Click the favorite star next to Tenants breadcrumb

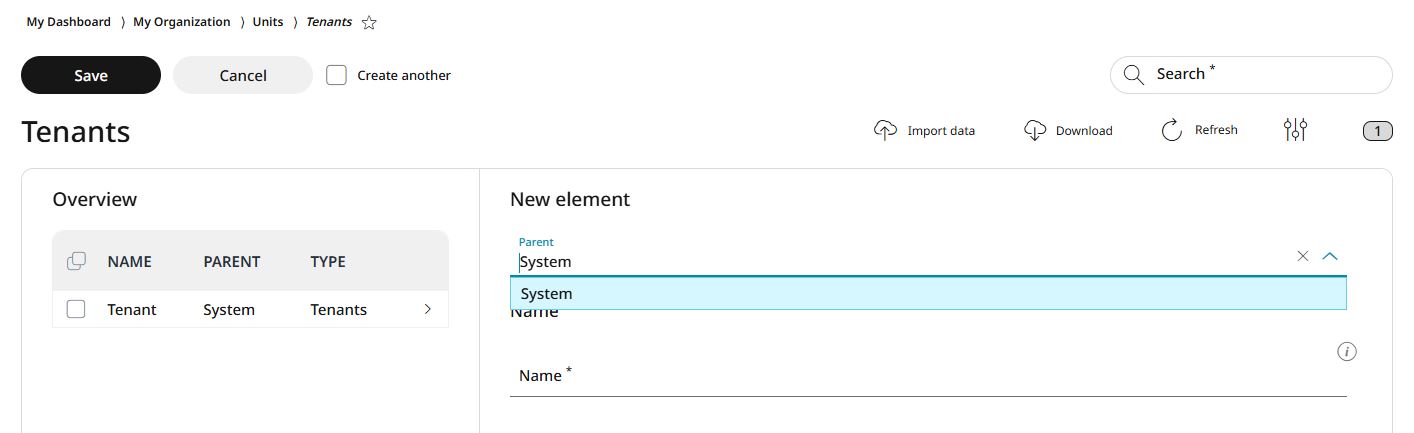coord(369,22)
